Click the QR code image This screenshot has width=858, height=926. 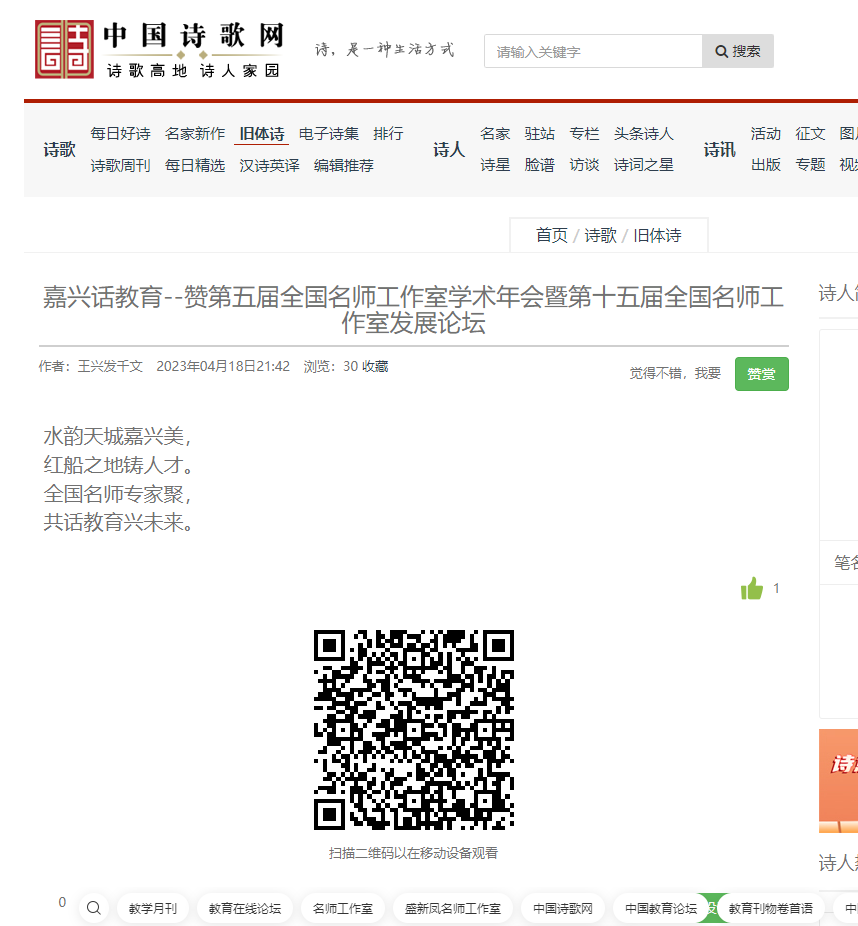[x=411, y=728]
